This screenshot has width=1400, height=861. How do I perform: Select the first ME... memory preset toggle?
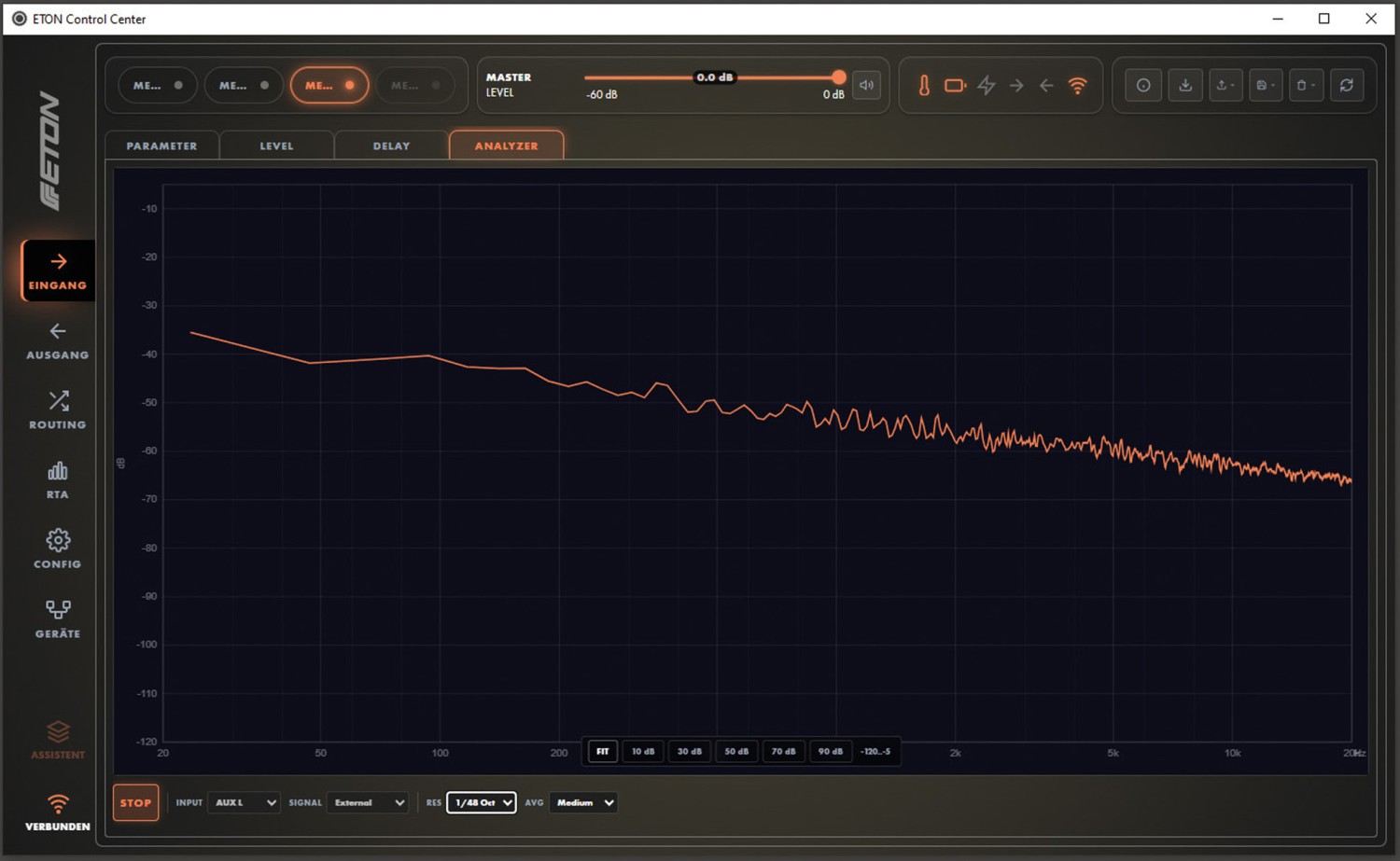click(x=157, y=85)
